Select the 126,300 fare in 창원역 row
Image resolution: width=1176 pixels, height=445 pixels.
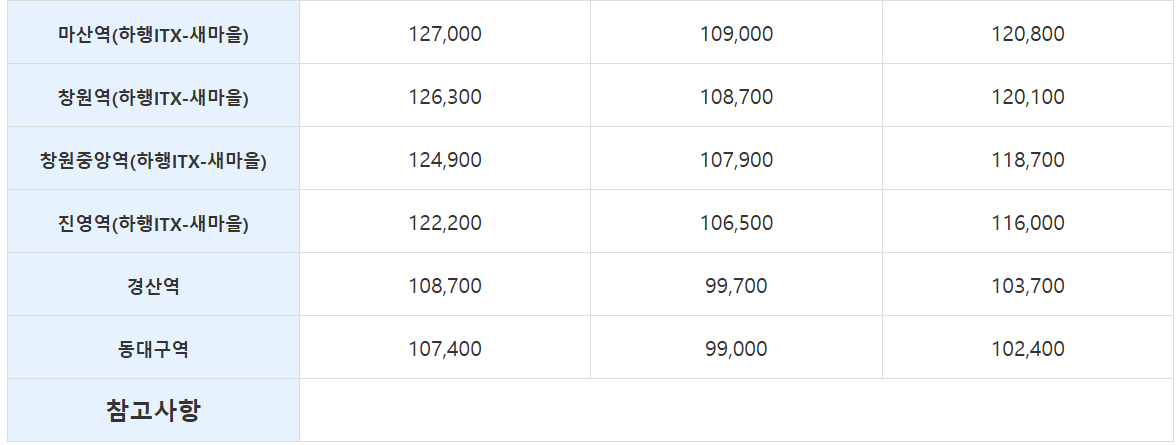[x=445, y=97]
